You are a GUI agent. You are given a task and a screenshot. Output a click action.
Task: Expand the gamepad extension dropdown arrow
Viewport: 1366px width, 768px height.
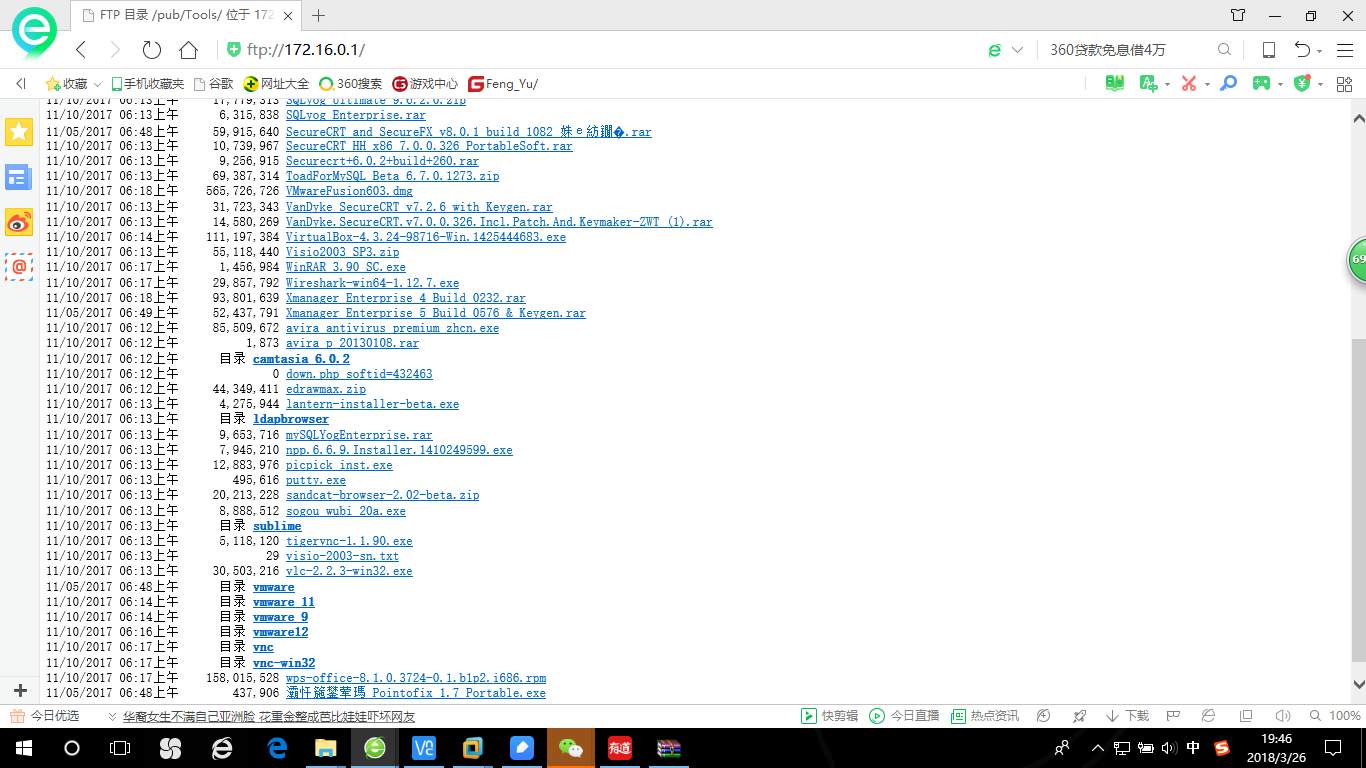1281,85
